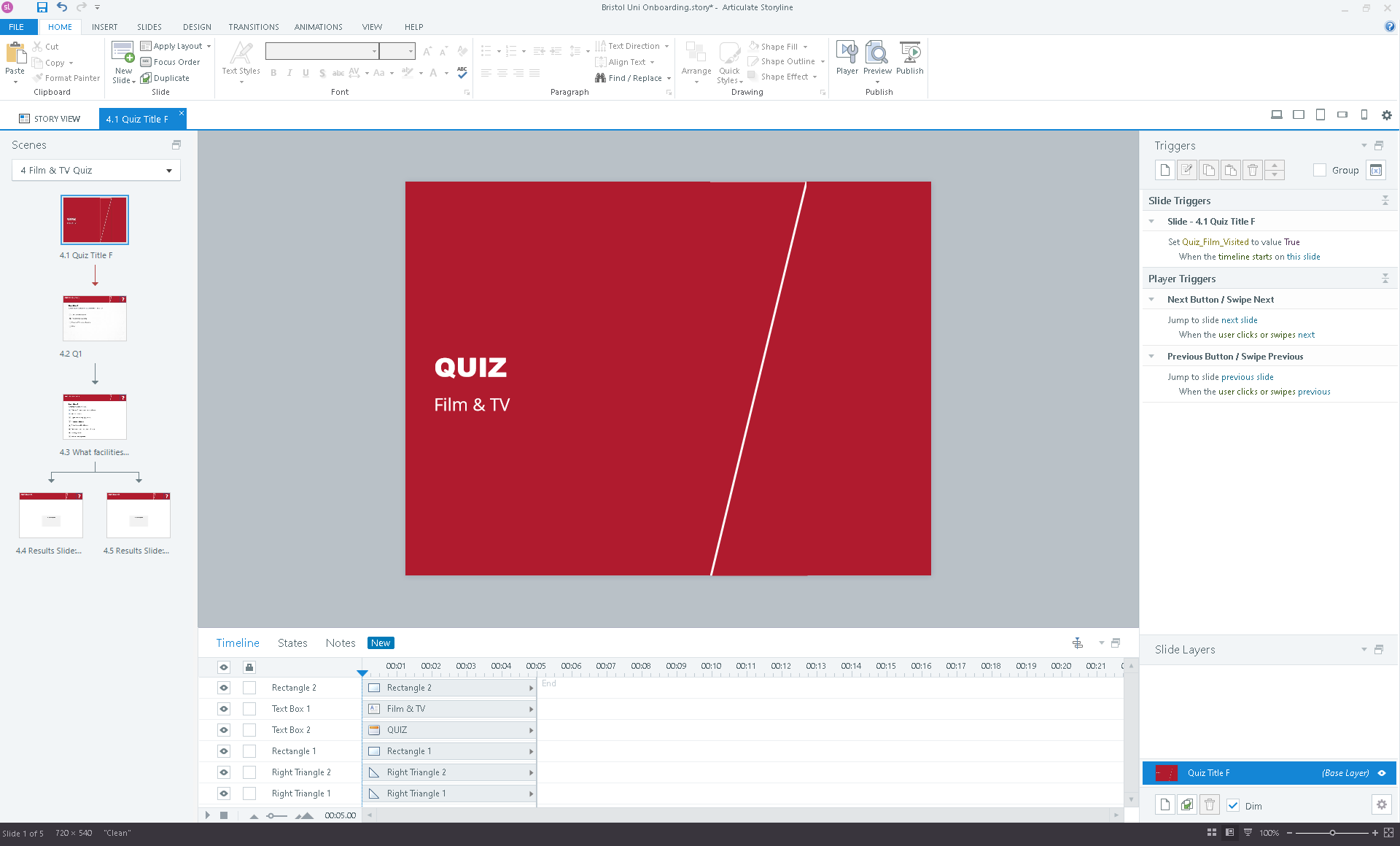Screen dimensions: 1400x846
Task: Open the 4 Film & TV Quiz scene dropdown
Action: pos(168,171)
